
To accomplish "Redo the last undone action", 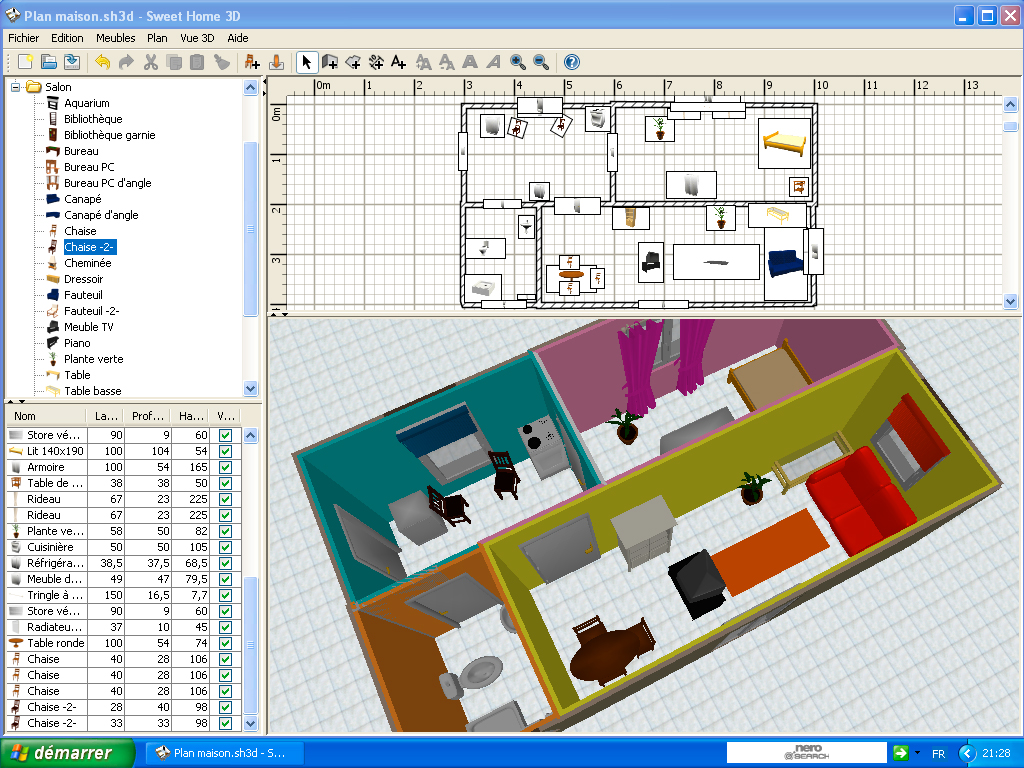I will coord(126,62).
